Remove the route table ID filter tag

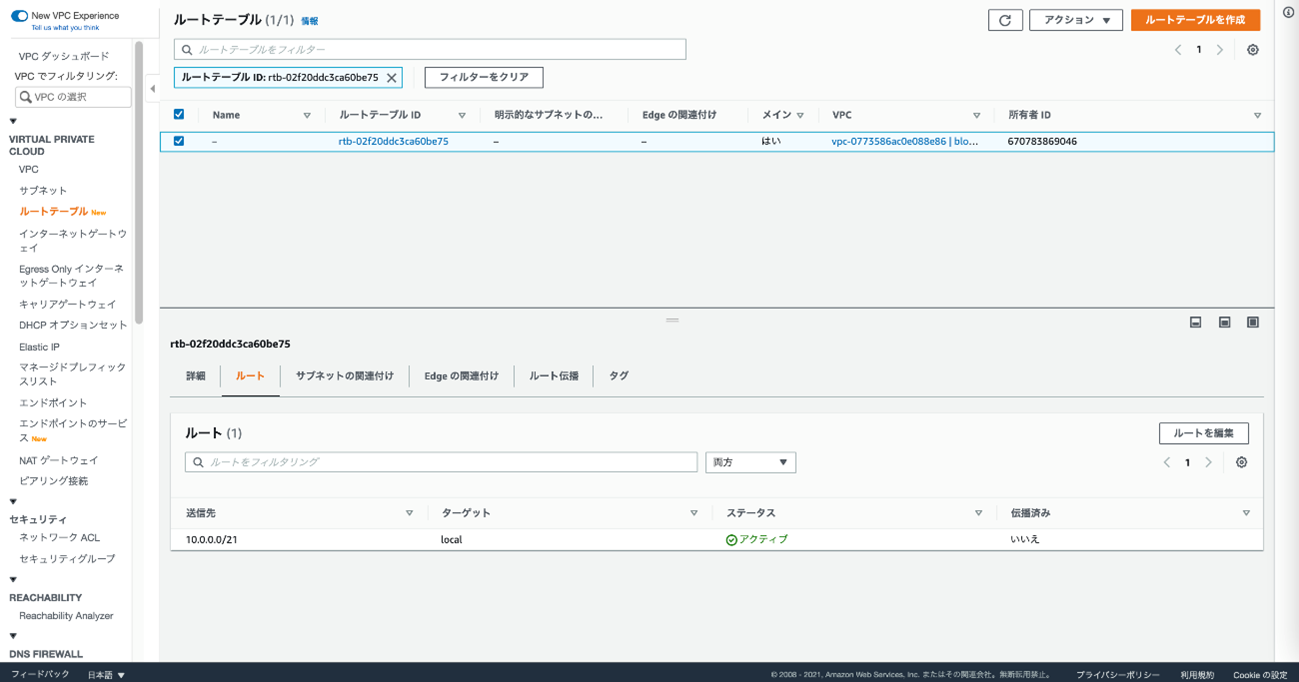(x=392, y=78)
